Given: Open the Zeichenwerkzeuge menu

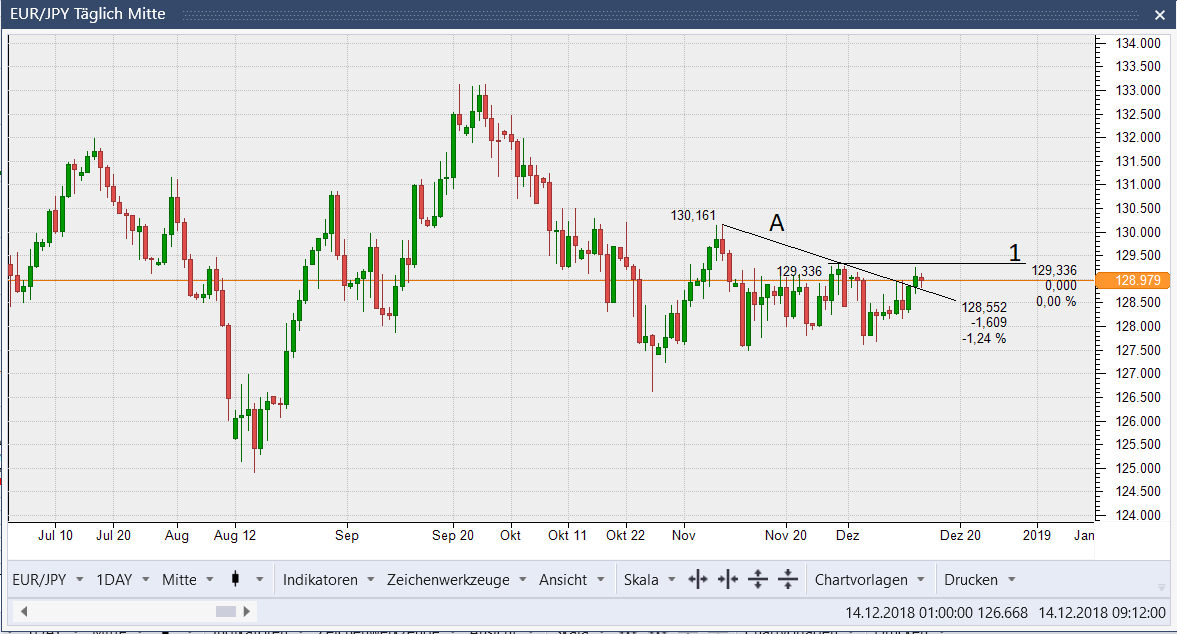Looking at the screenshot, I should [456, 579].
